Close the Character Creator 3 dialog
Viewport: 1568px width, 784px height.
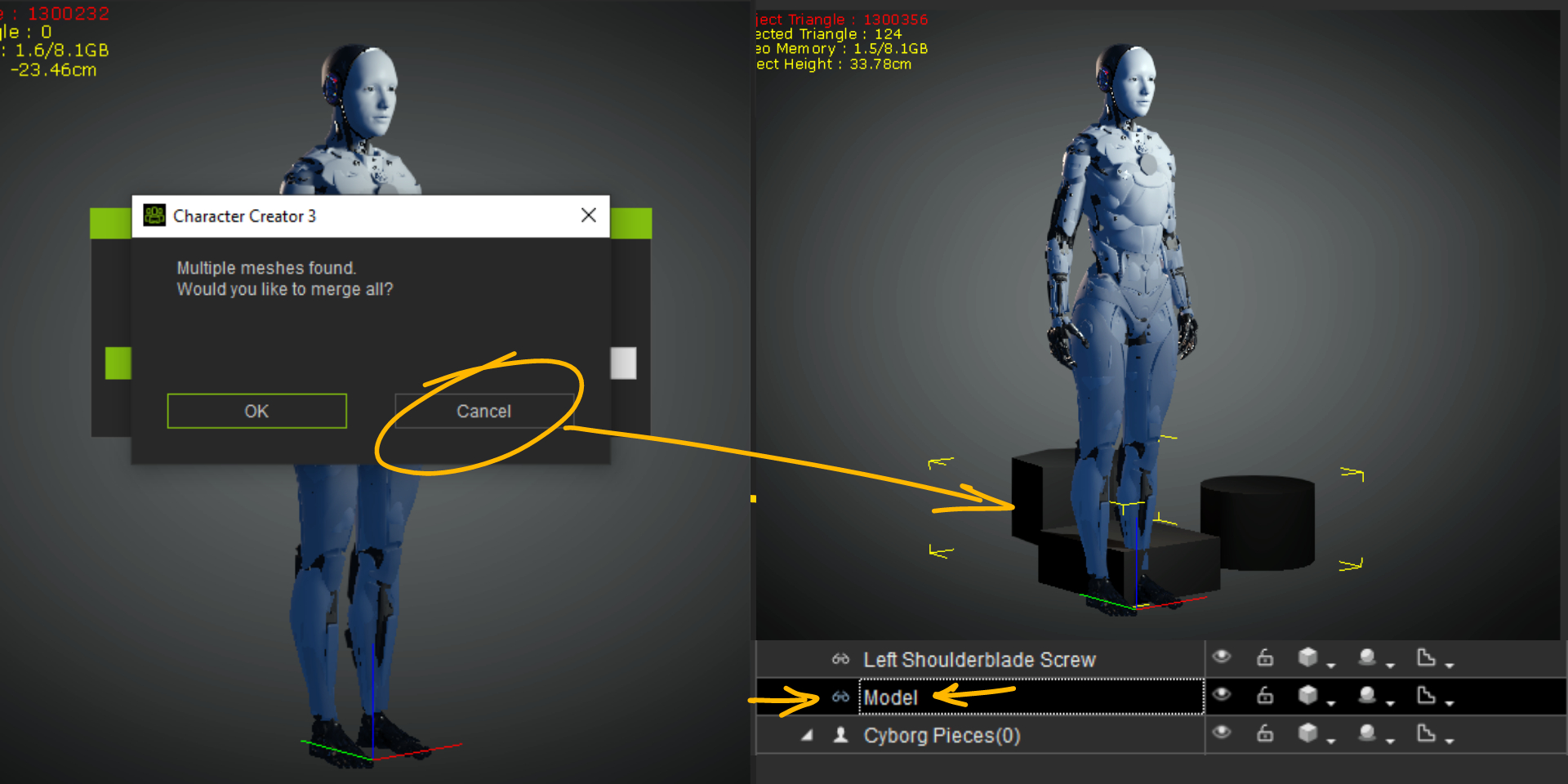coord(588,215)
